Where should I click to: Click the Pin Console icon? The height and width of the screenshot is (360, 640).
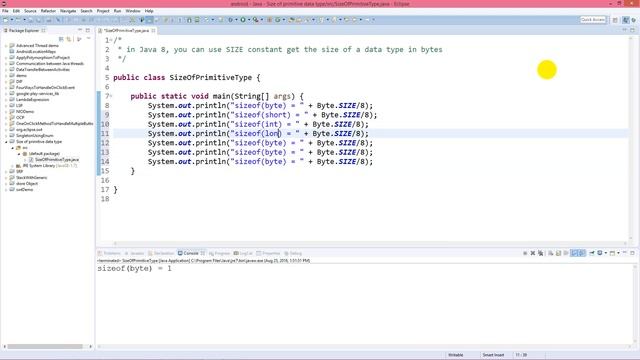pos(592,253)
